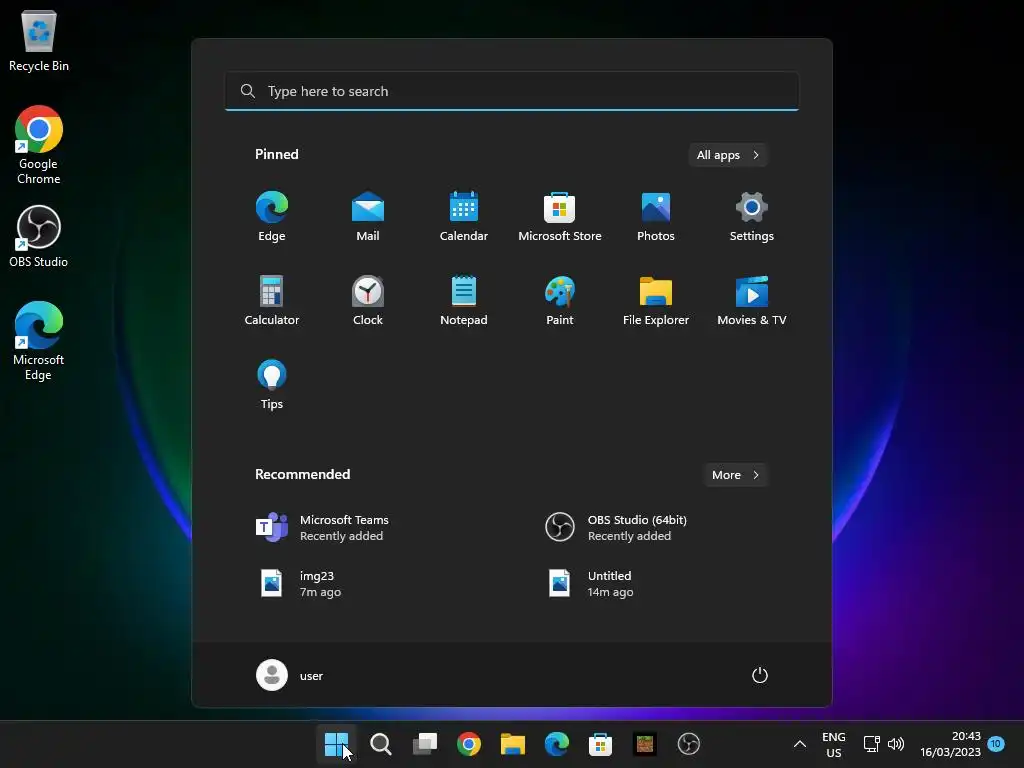Open File Explorer from the taskbar
The height and width of the screenshot is (768, 1024).
pos(513,744)
